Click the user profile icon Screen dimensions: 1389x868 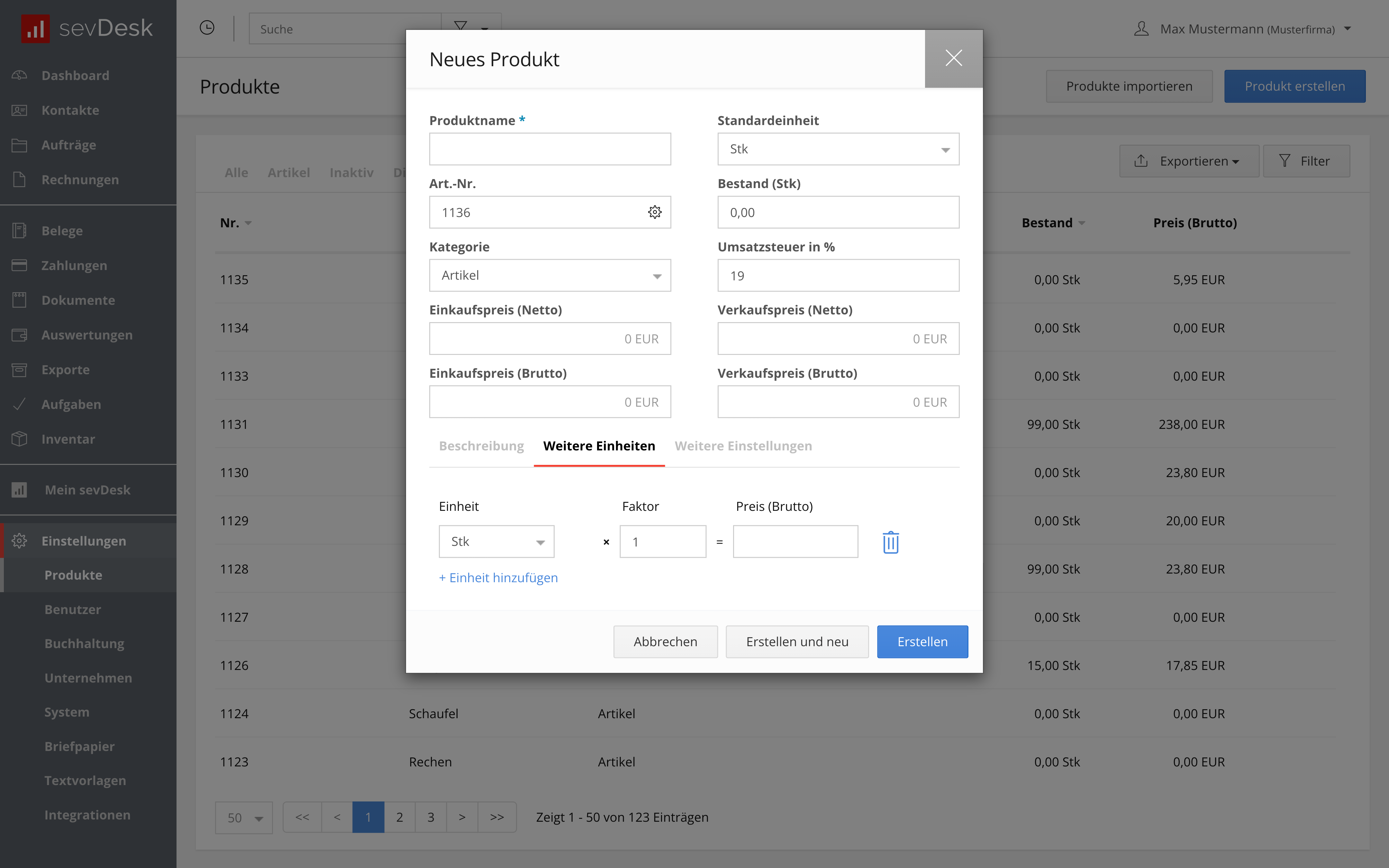point(1142,29)
